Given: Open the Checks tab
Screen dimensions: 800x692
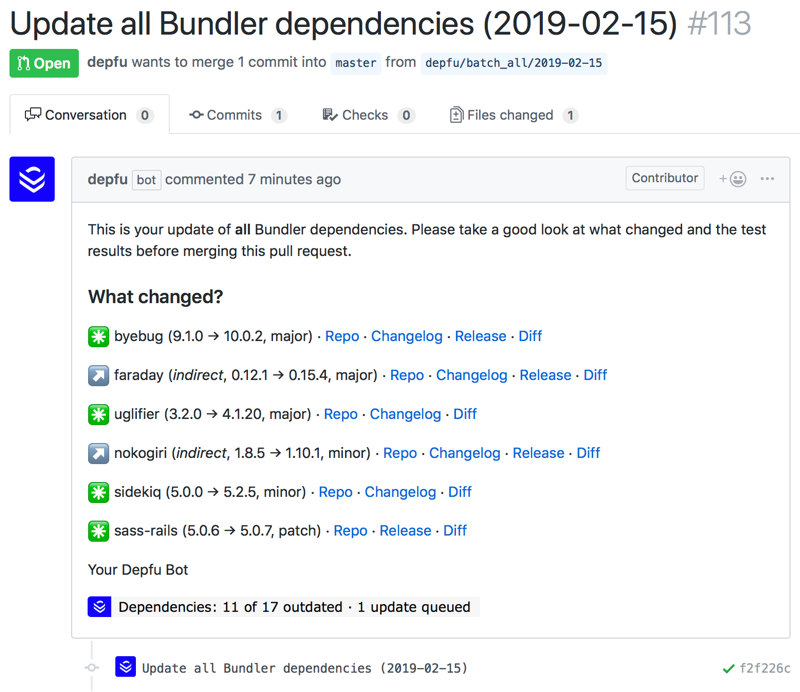Looking at the screenshot, I should click(367, 115).
